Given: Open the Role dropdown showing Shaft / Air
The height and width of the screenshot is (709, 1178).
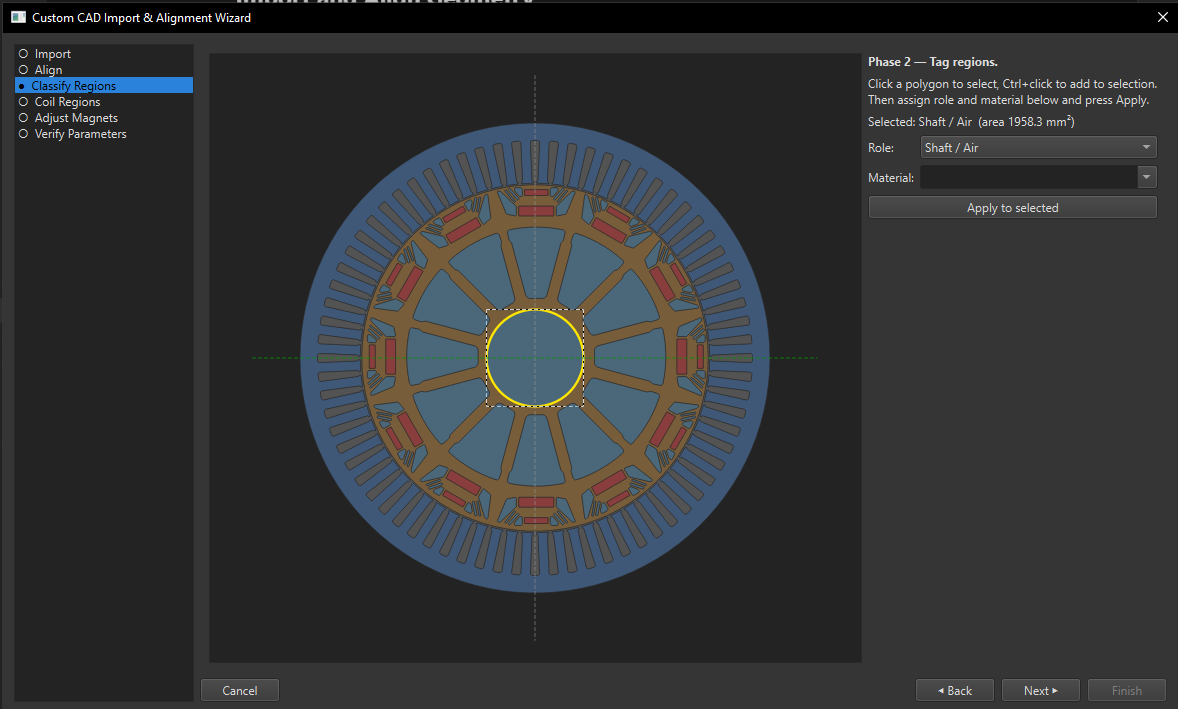Looking at the screenshot, I should [1038, 147].
